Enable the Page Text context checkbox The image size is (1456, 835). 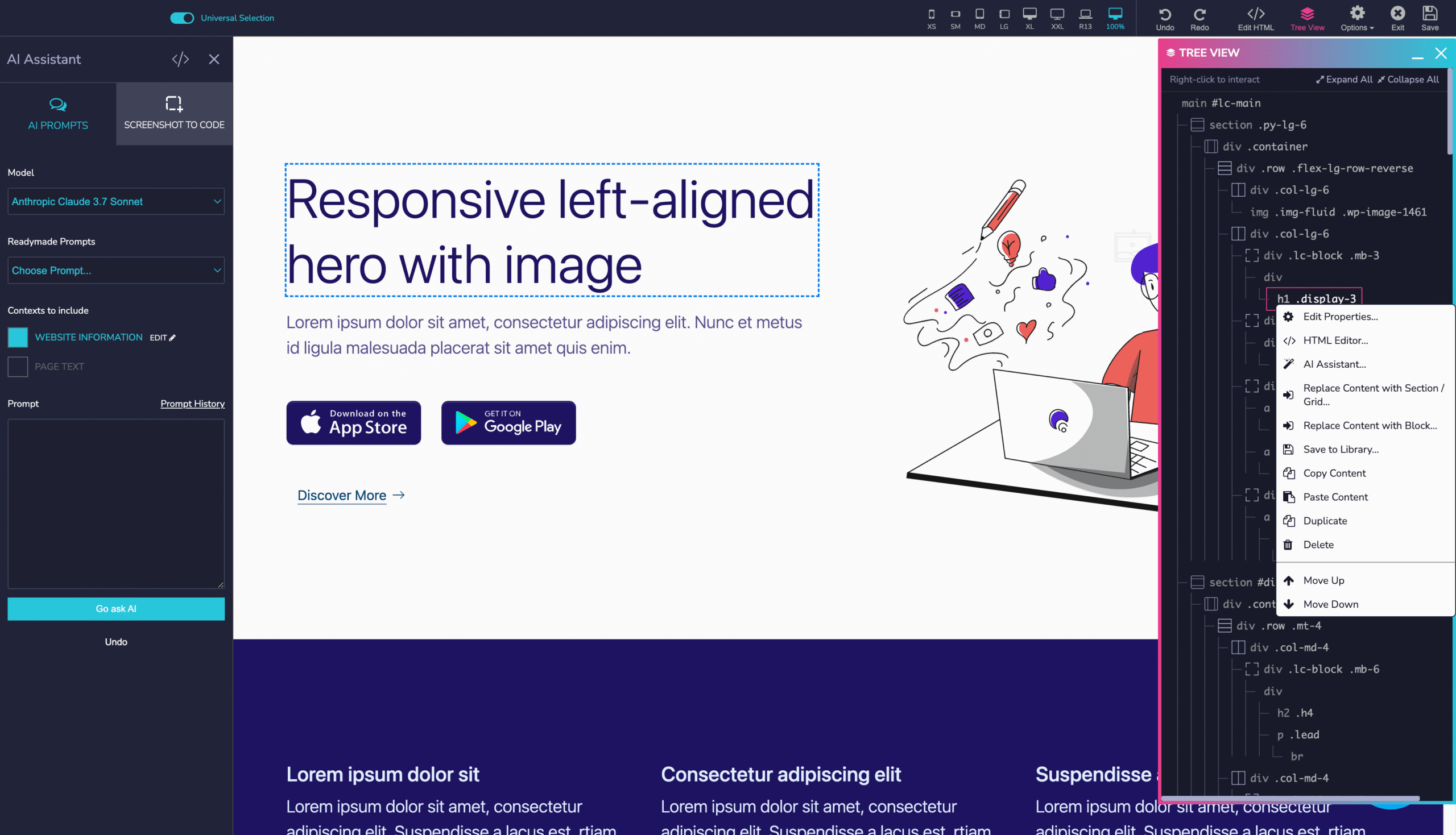pos(18,367)
